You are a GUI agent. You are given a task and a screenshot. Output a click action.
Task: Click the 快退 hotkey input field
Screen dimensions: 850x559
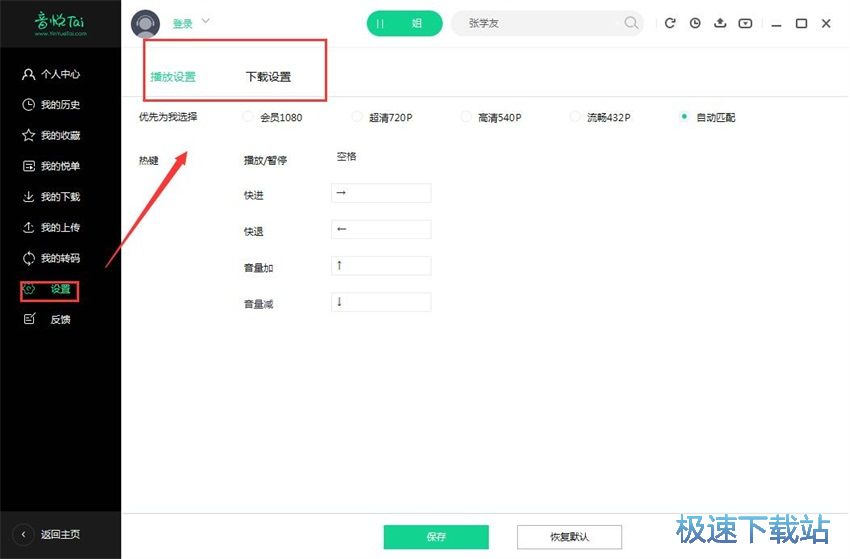coord(381,229)
